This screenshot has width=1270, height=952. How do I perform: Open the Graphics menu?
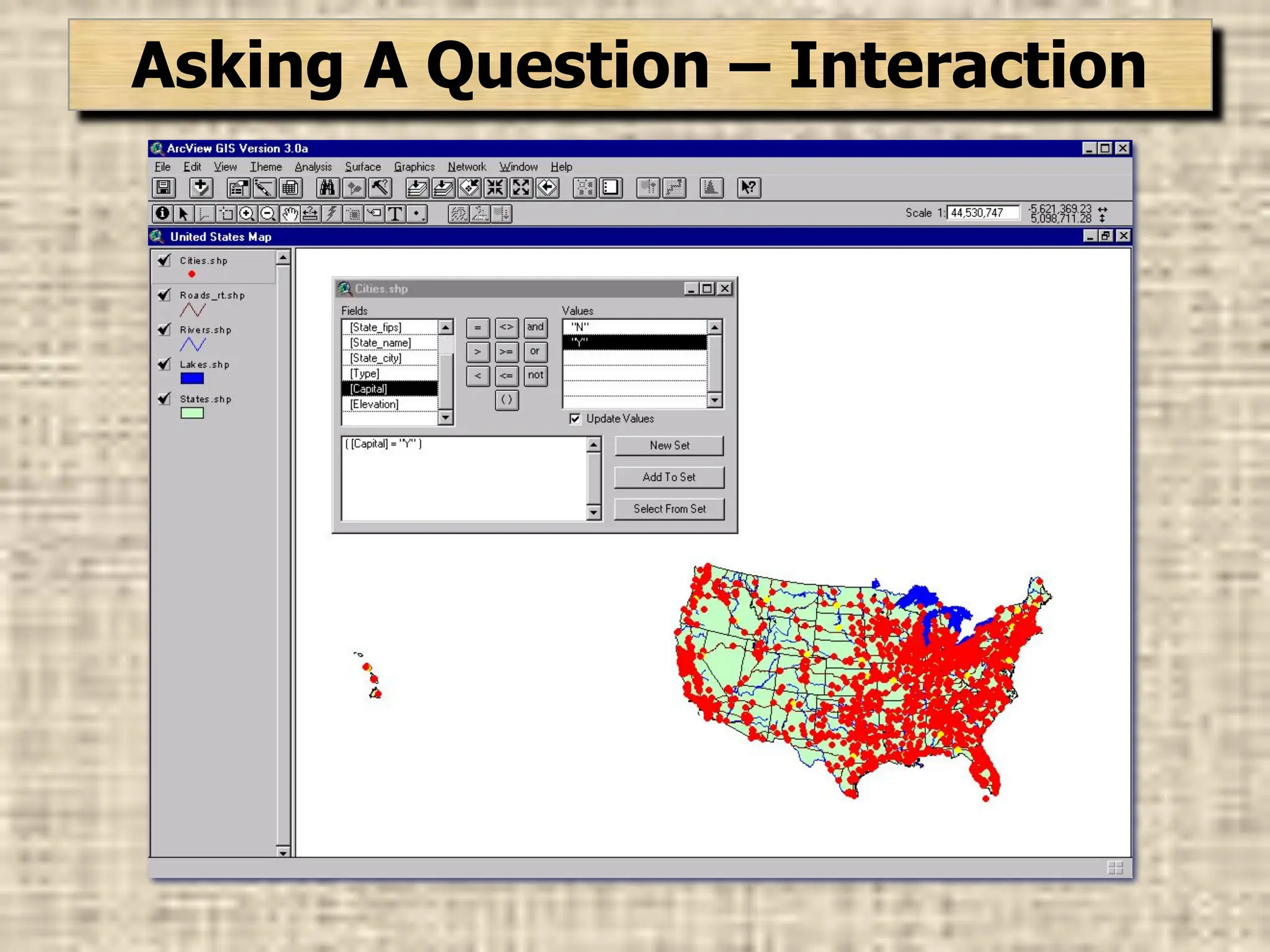click(x=414, y=167)
